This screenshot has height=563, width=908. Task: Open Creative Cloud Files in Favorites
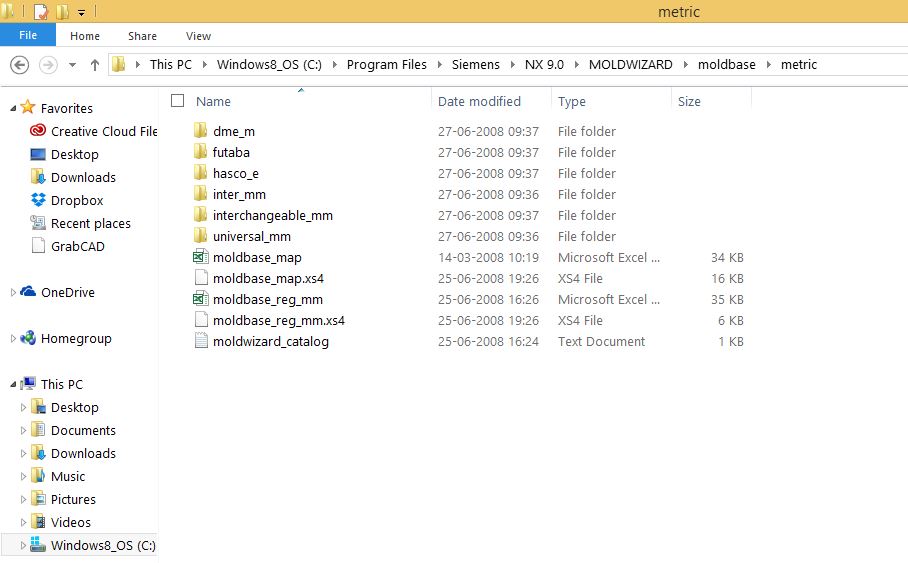(x=93, y=131)
